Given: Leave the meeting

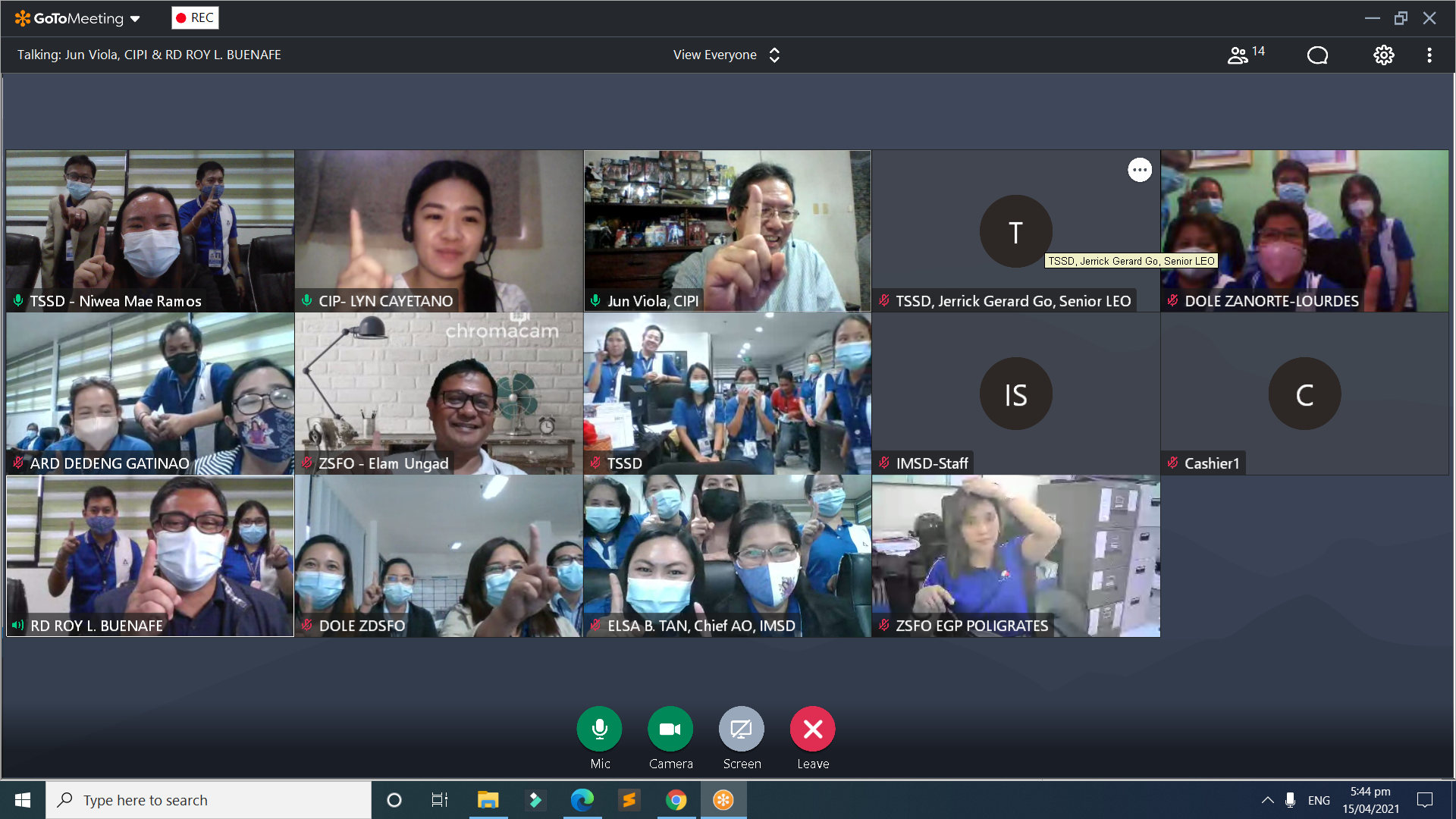Looking at the screenshot, I should (812, 729).
